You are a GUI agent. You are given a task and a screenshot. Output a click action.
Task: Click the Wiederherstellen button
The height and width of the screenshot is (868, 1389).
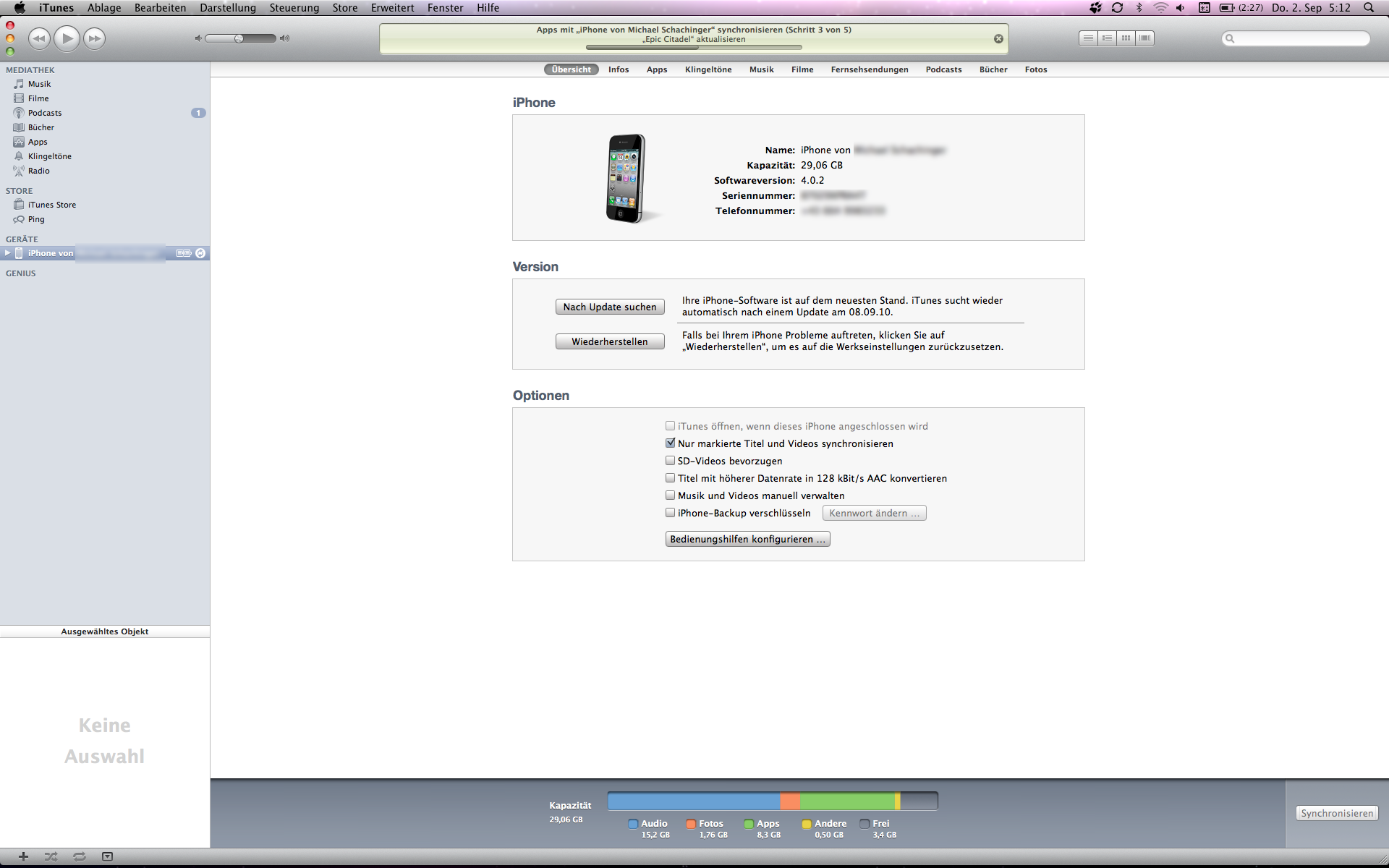click(610, 341)
